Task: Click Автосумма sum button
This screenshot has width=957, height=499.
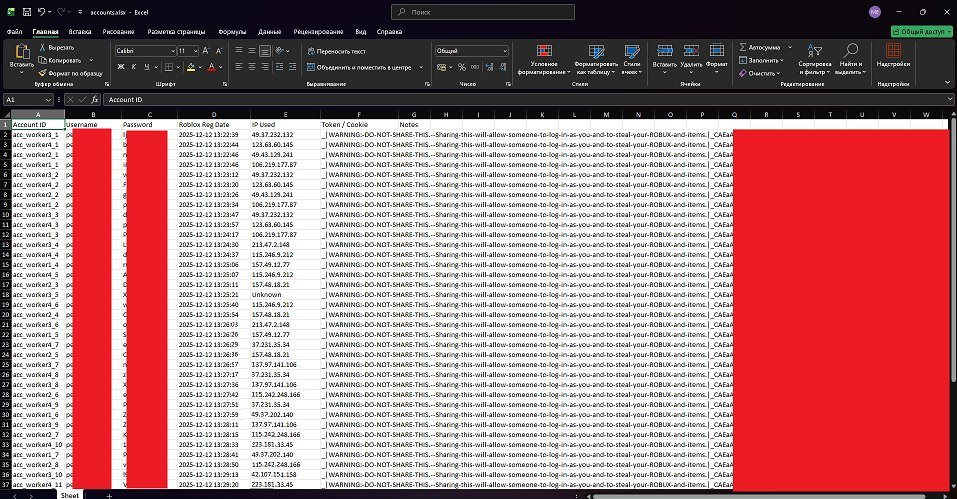Action: [760, 48]
